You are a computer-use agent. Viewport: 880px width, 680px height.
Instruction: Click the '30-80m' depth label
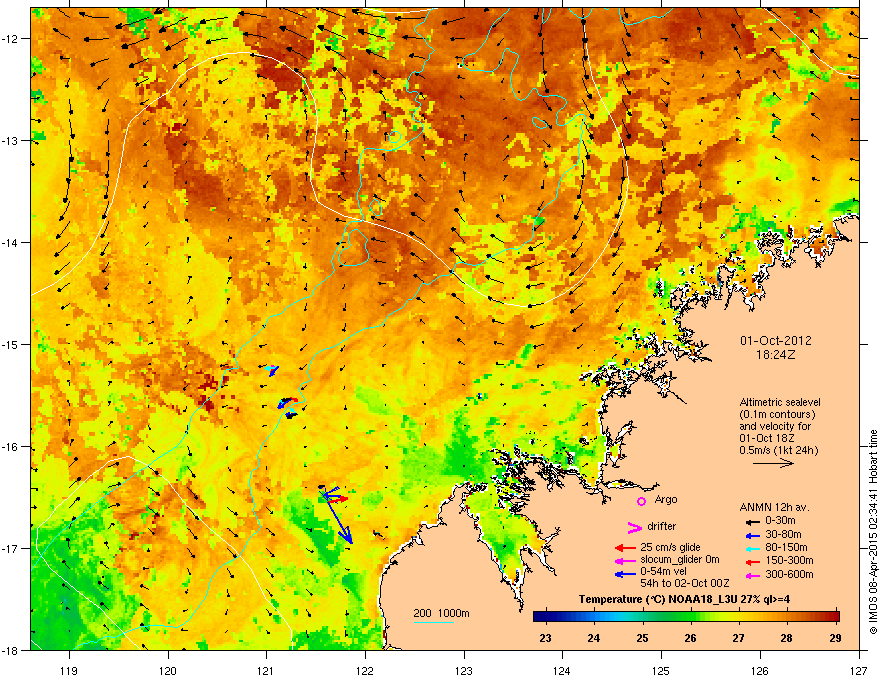(783, 535)
